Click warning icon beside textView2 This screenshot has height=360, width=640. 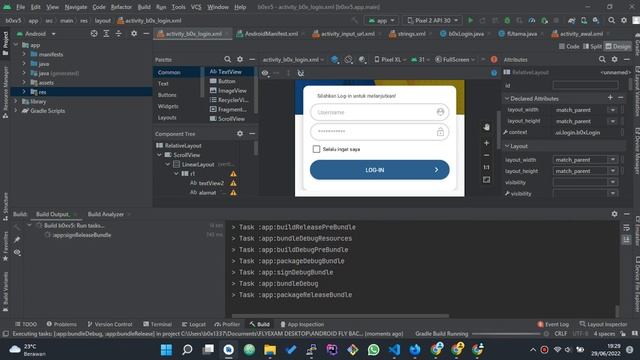pyautogui.click(x=233, y=183)
